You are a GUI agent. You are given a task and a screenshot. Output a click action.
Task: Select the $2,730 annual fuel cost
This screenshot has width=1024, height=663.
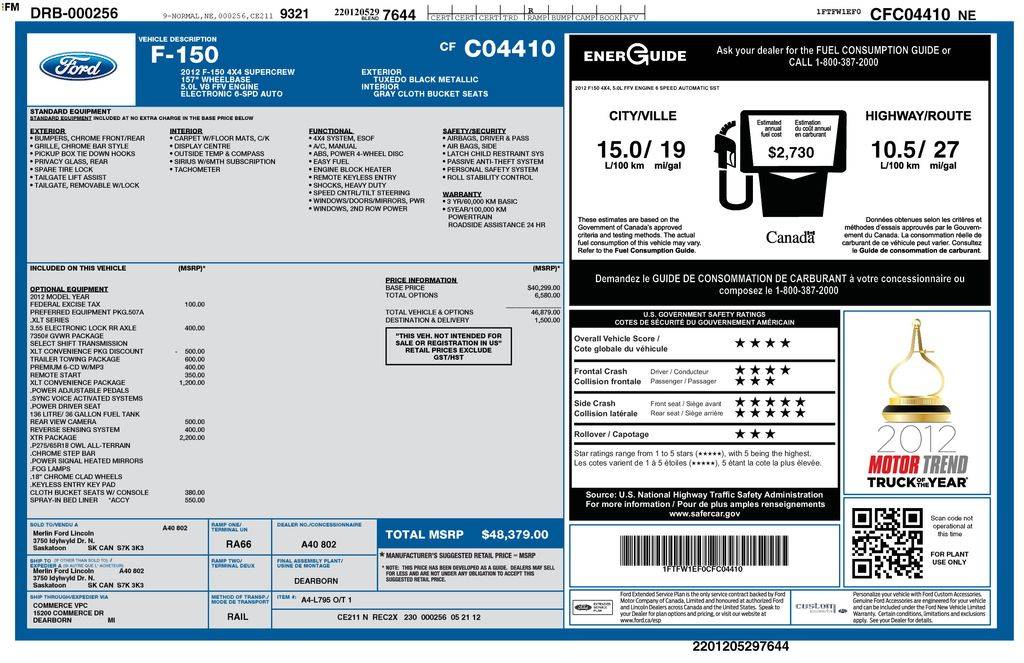pyautogui.click(x=791, y=153)
